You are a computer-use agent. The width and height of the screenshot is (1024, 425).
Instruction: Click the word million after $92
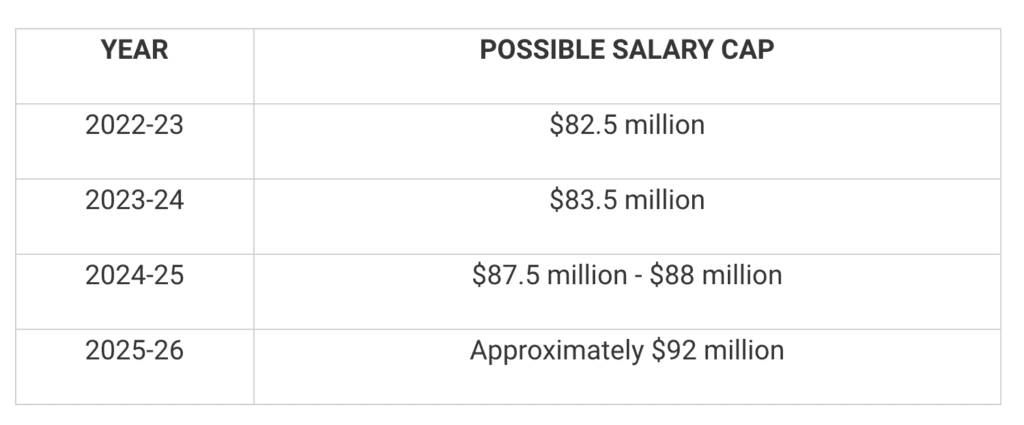click(744, 351)
